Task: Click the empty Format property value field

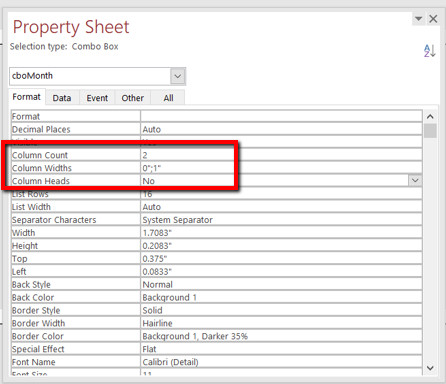Action: pos(281,116)
